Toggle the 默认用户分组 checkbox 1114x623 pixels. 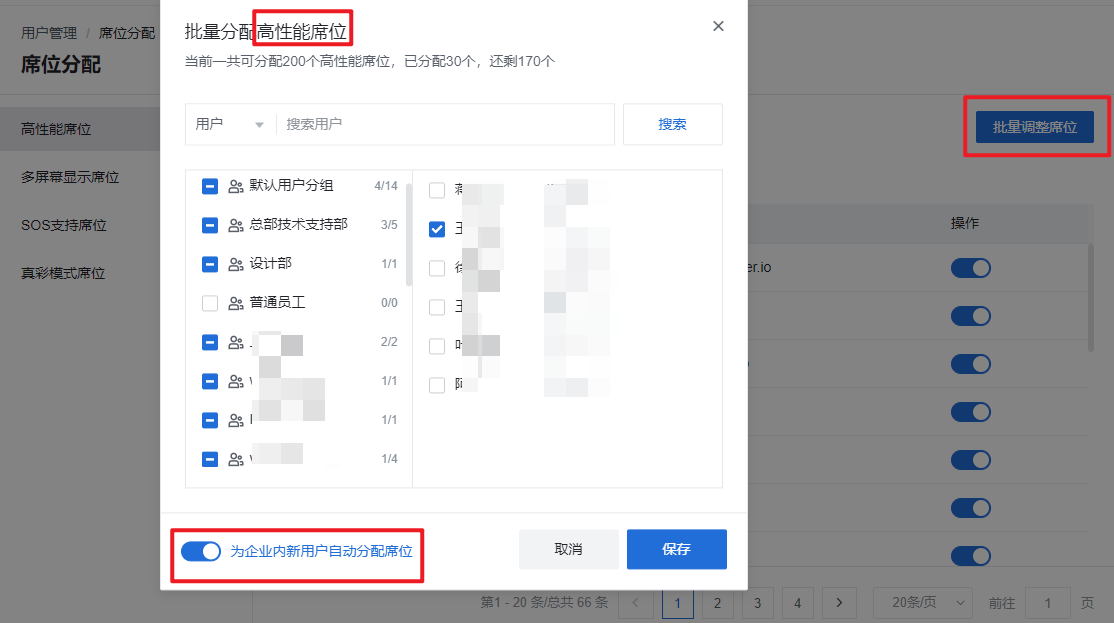point(210,186)
